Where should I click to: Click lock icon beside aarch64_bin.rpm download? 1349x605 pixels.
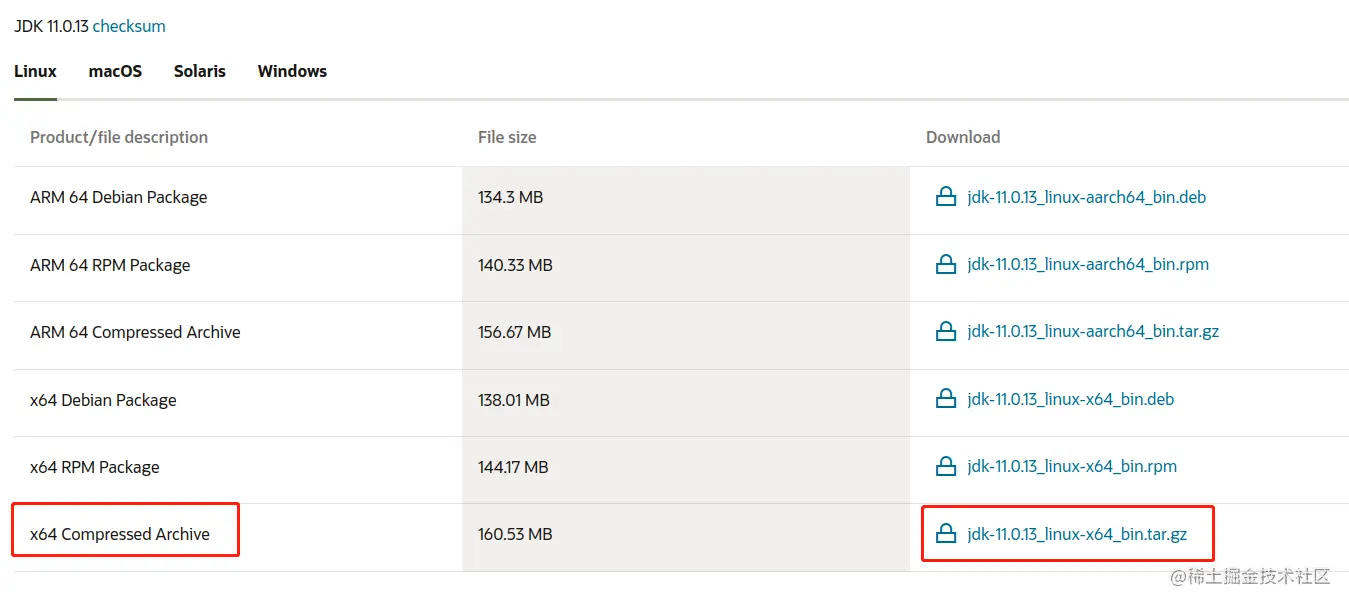(x=945, y=265)
